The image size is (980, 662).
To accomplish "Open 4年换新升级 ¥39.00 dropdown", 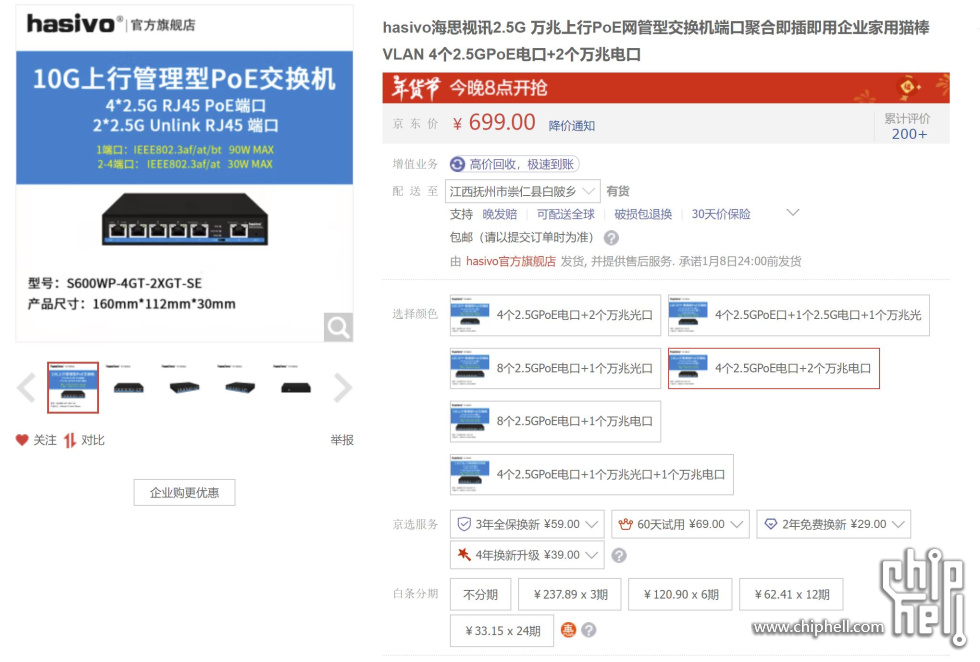I will pyautogui.click(x=527, y=555).
